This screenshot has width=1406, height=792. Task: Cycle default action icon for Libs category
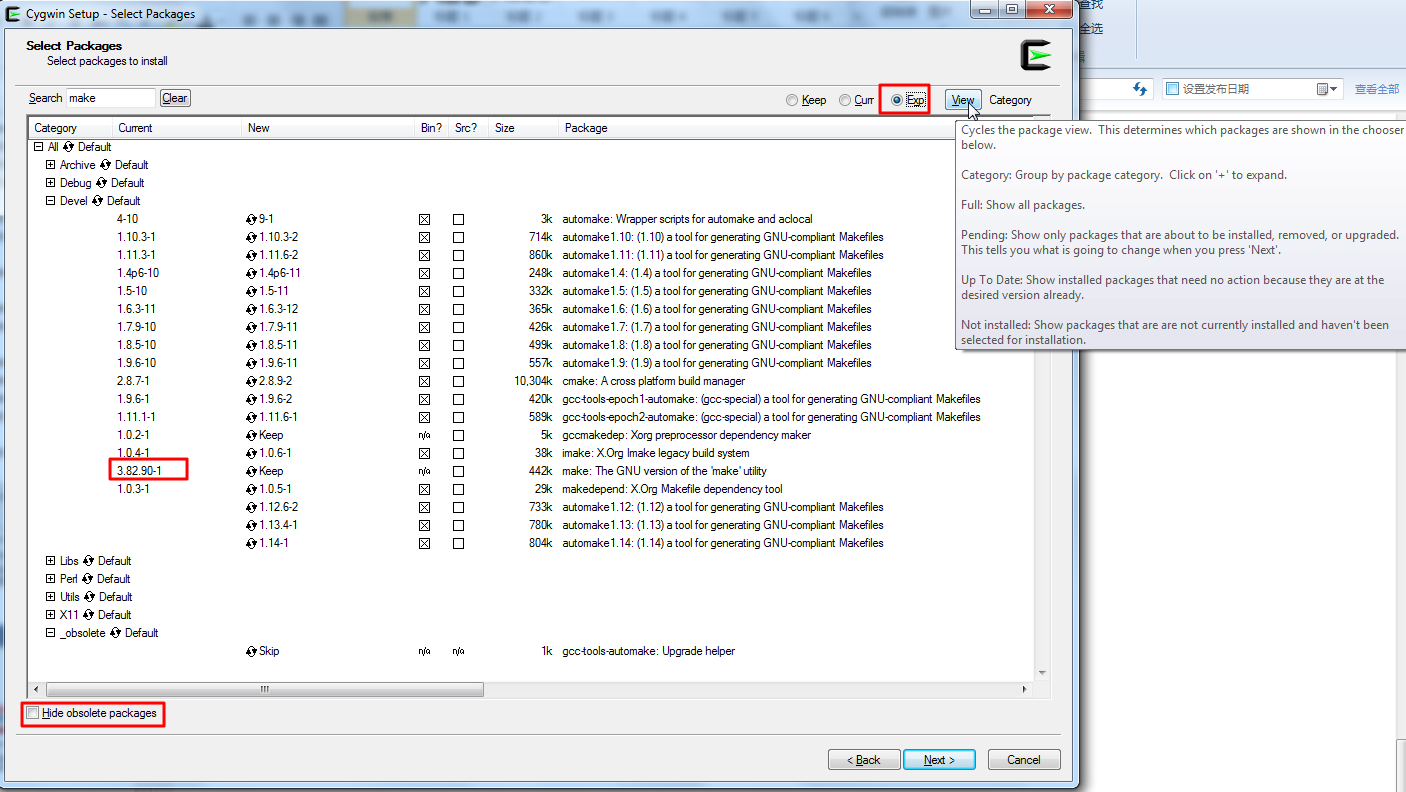click(88, 561)
